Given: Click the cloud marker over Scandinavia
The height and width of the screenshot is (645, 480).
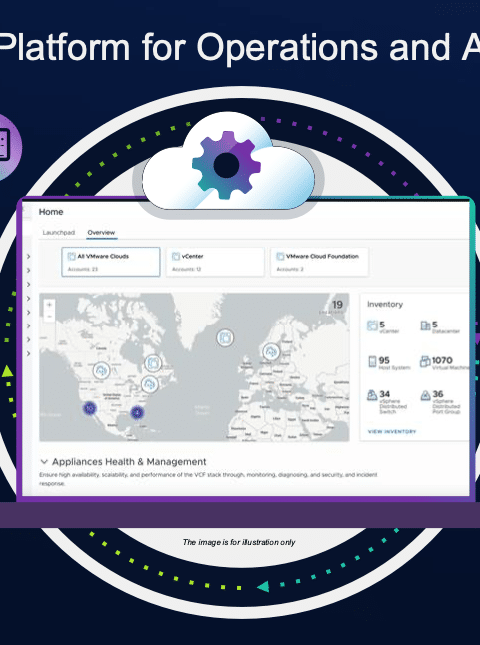Looking at the screenshot, I should coord(271,352).
